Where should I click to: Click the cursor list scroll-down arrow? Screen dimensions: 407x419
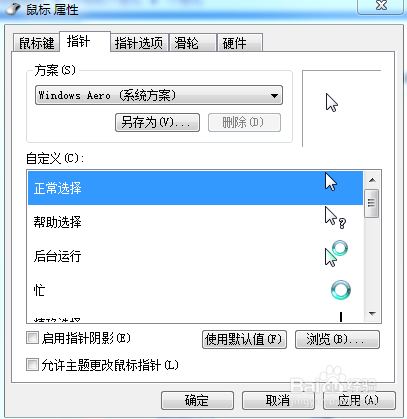coord(372,314)
